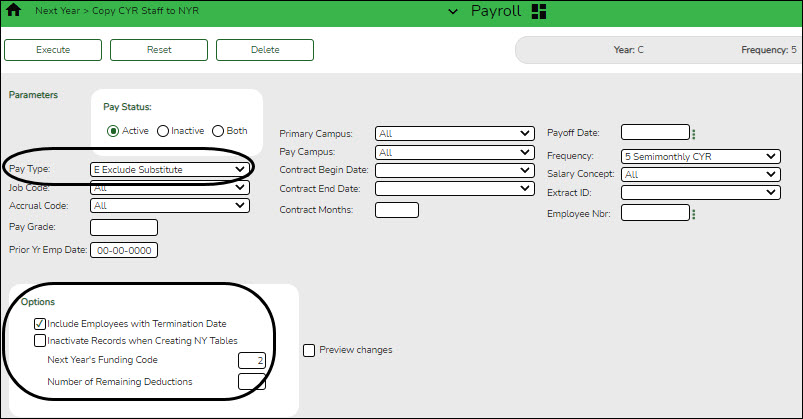
Task: Open the Salary Concept dropdown
Action: 700,174
